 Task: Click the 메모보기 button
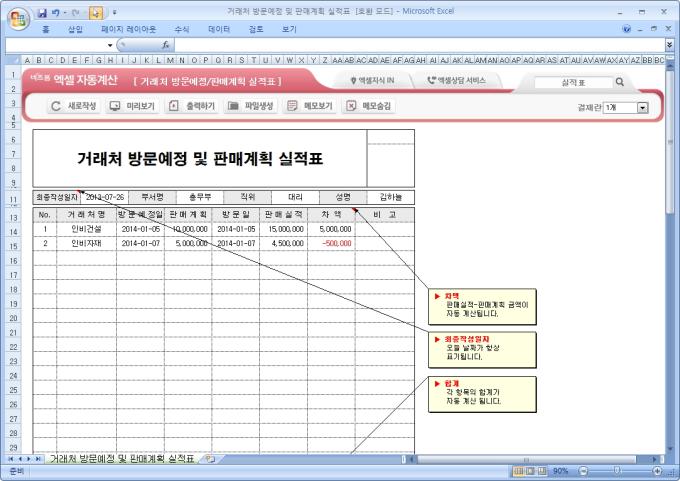tap(310, 106)
